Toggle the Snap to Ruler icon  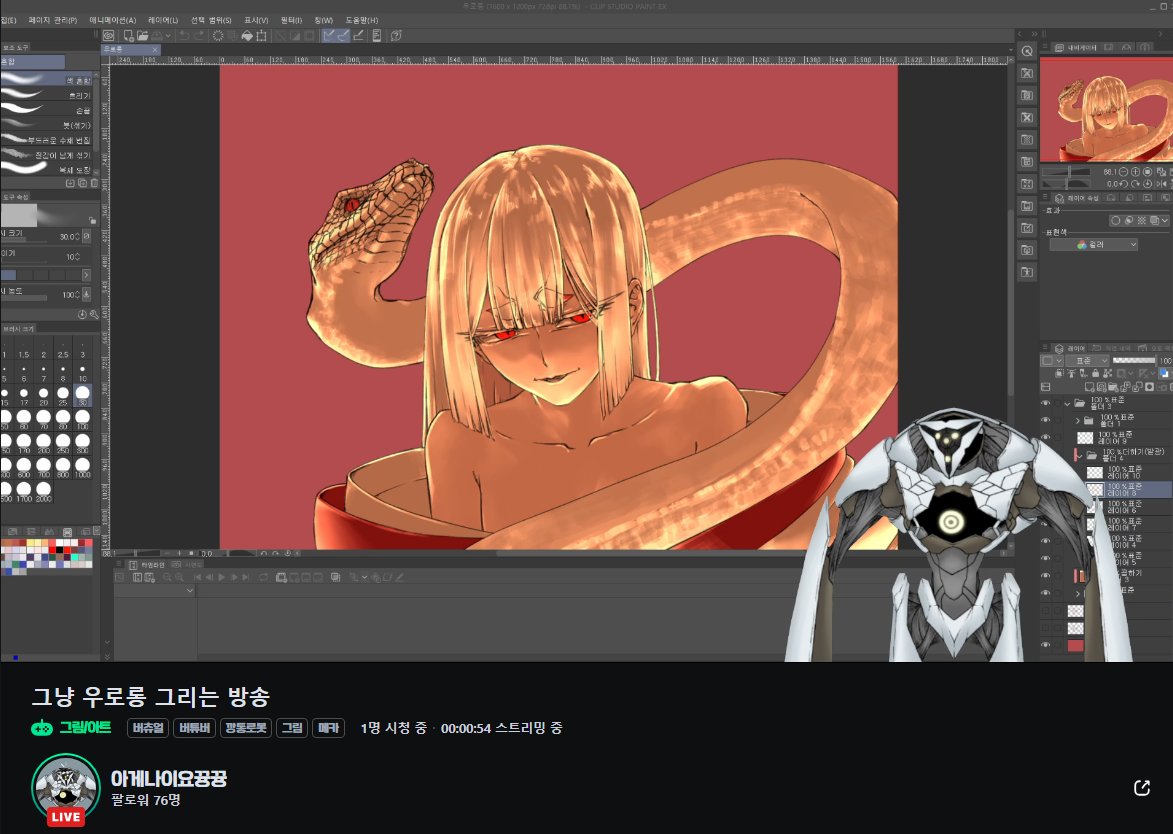pyautogui.click(x=328, y=35)
